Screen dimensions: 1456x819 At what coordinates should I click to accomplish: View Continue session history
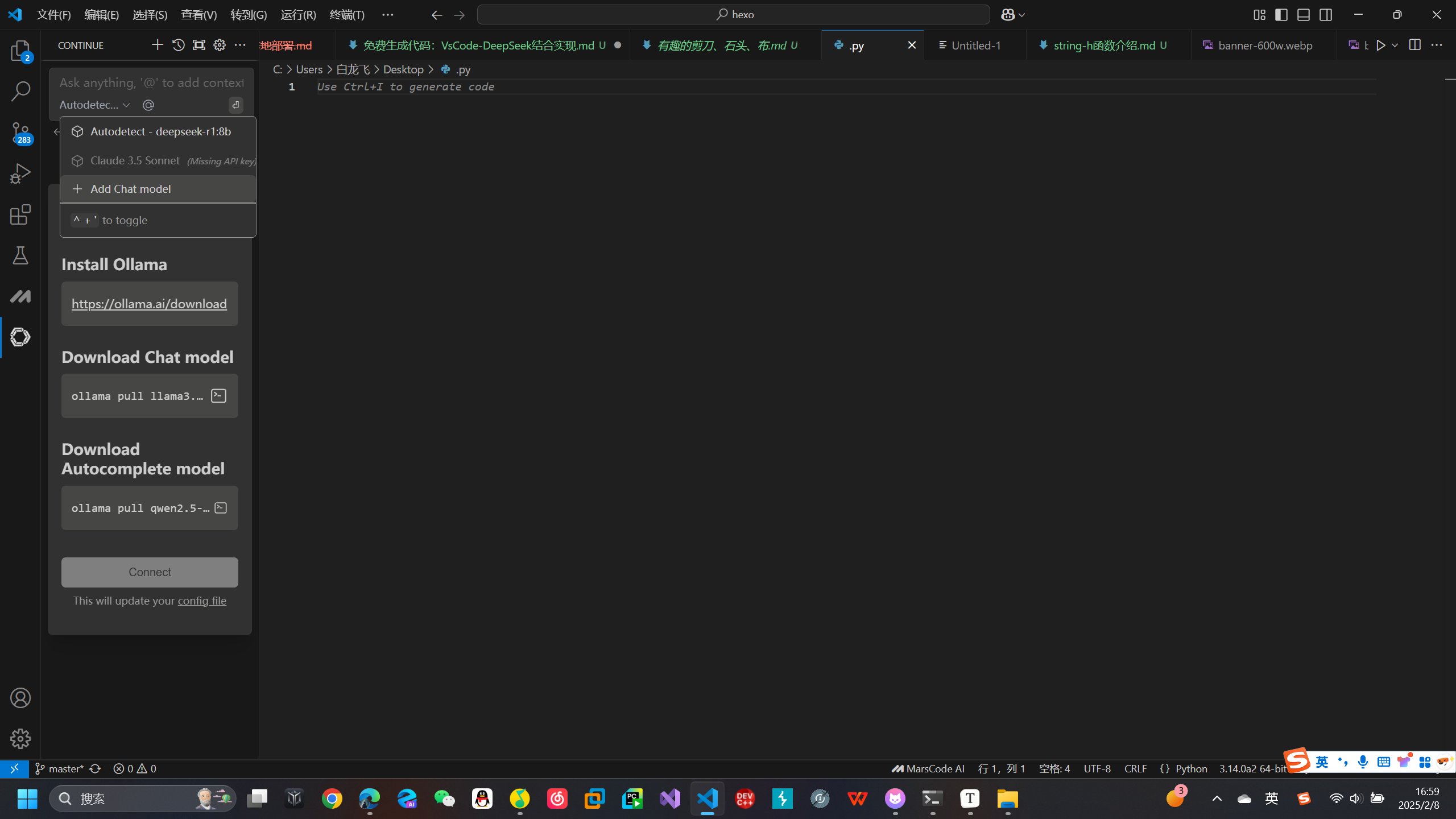tap(178, 45)
